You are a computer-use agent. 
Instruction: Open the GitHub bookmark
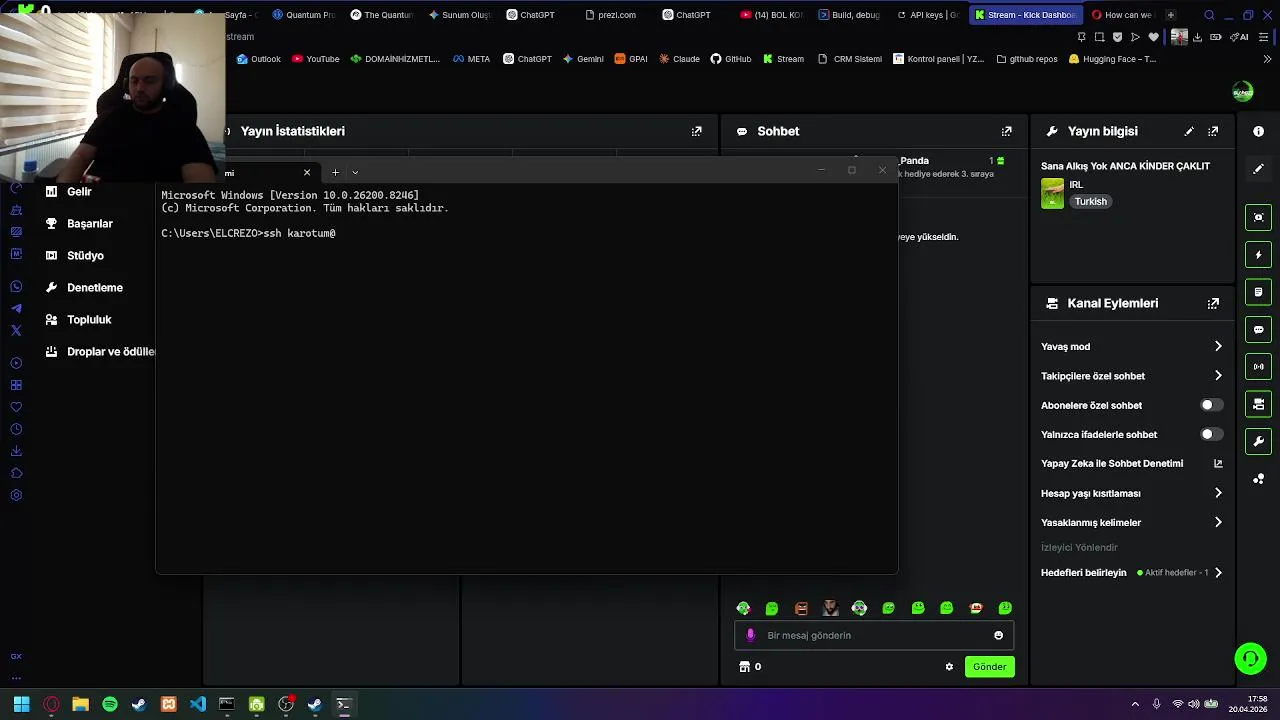coord(731,59)
